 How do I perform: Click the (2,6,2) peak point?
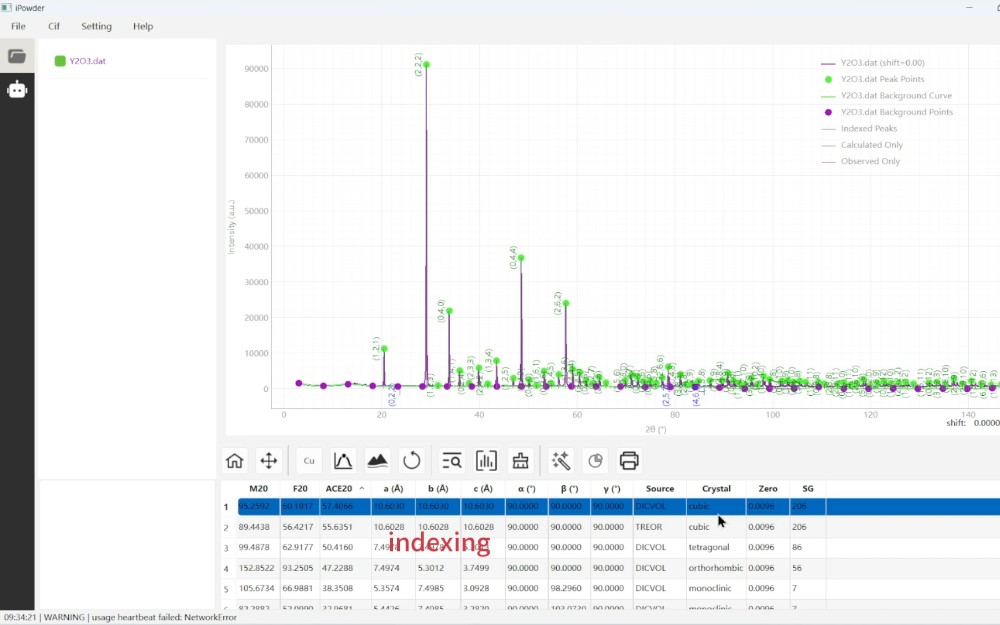click(566, 304)
